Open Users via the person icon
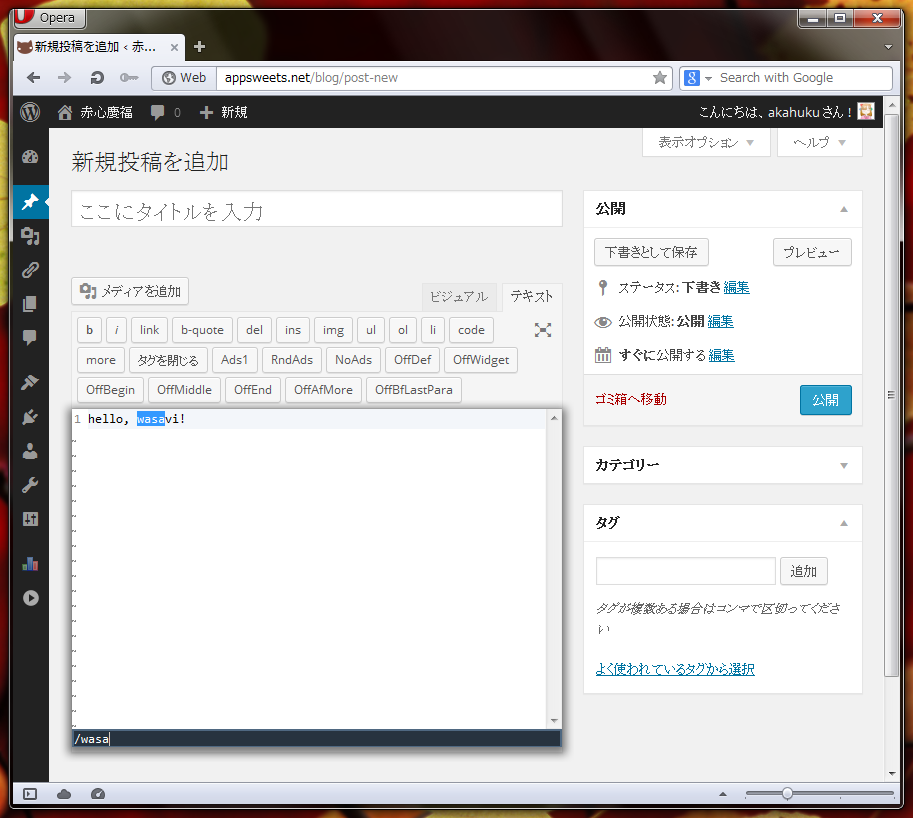 30,450
